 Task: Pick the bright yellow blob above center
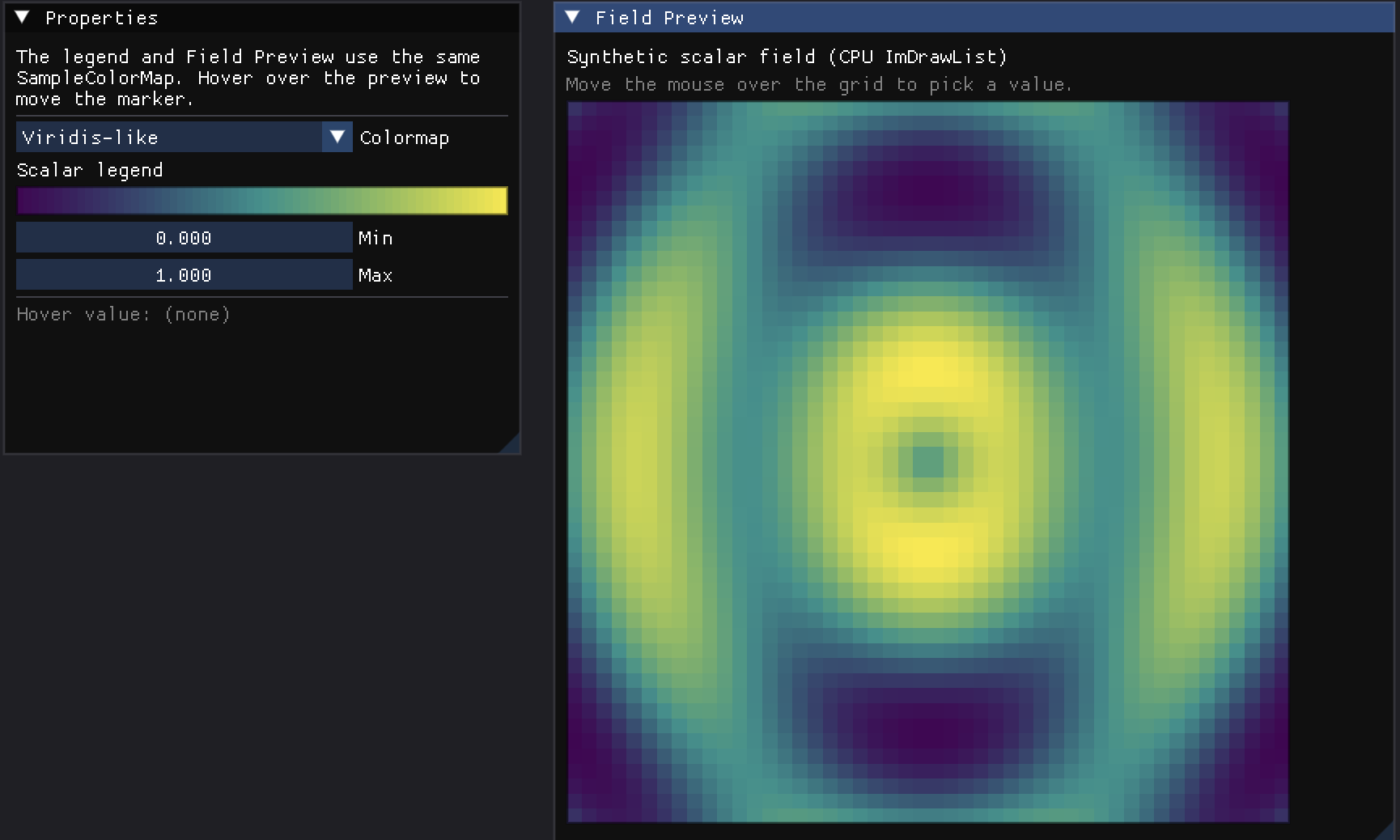point(928,372)
